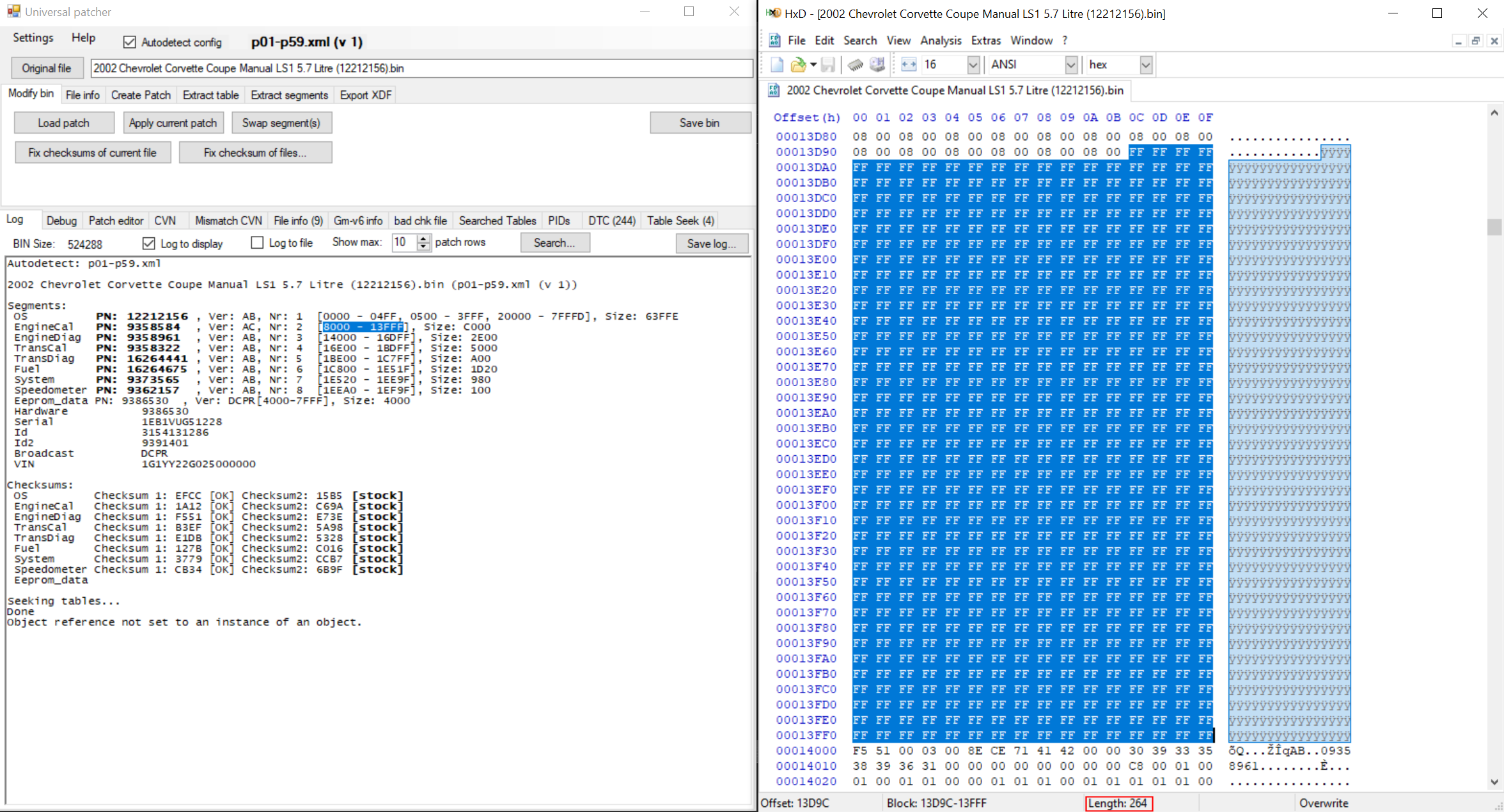Viewport: 1504px width, 812px height.
Task: Open the Extras menu in HxD
Action: coord(986,40)
